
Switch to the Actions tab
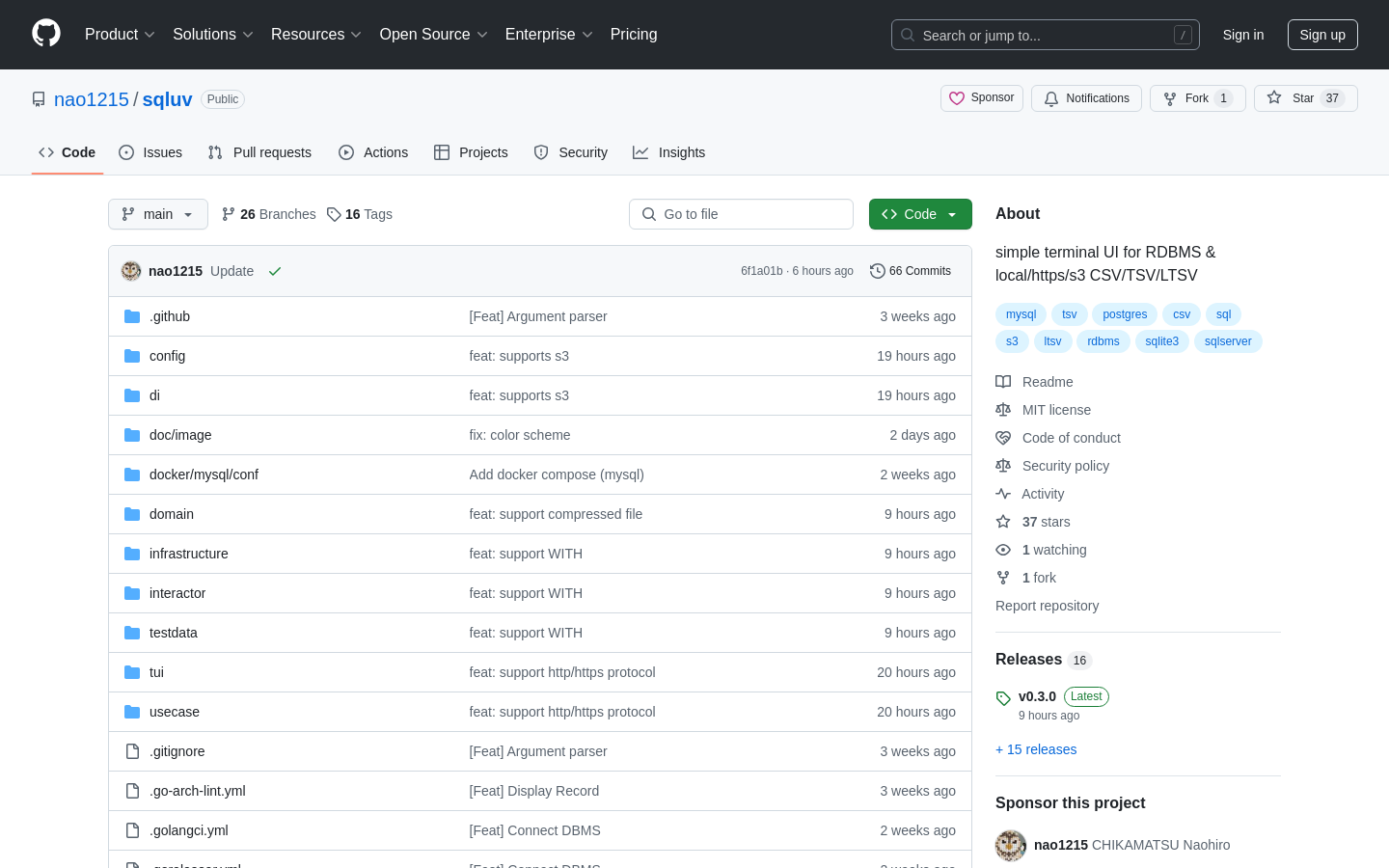click(x=373, y=152)
